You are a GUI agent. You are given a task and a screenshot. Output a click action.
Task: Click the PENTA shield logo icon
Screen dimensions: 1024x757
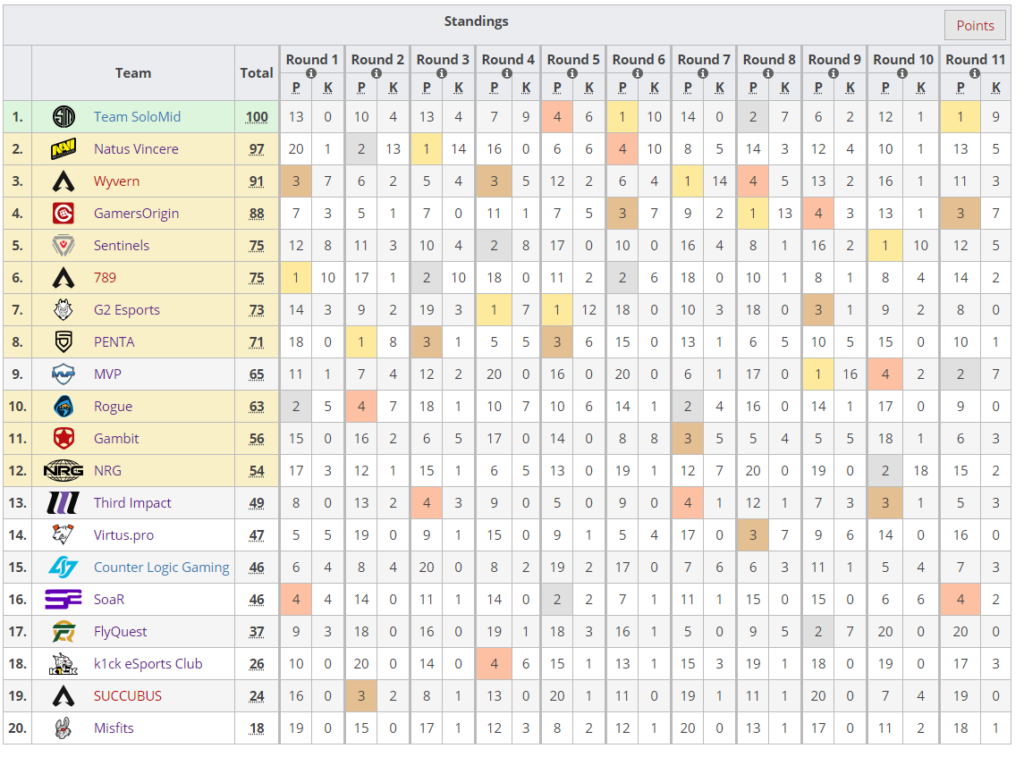(x=63, y=342)
